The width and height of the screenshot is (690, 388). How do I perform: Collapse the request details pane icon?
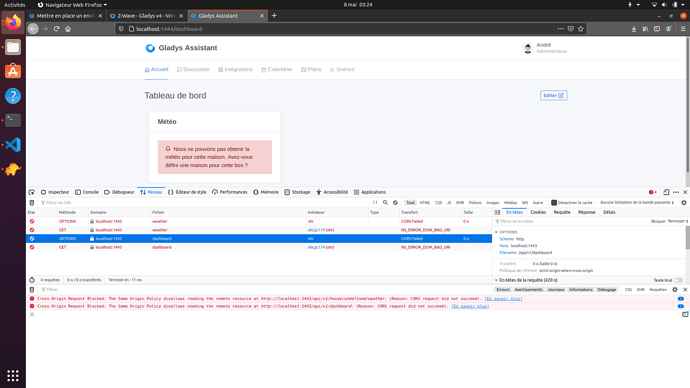(497, 212)
